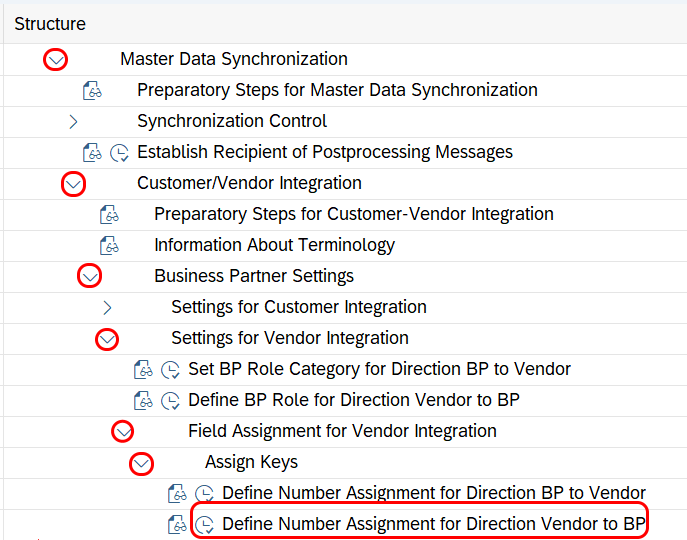
Task: Execute activity icon for Define BP Role for Direction Vendor to BP
Action: (170, 401)
